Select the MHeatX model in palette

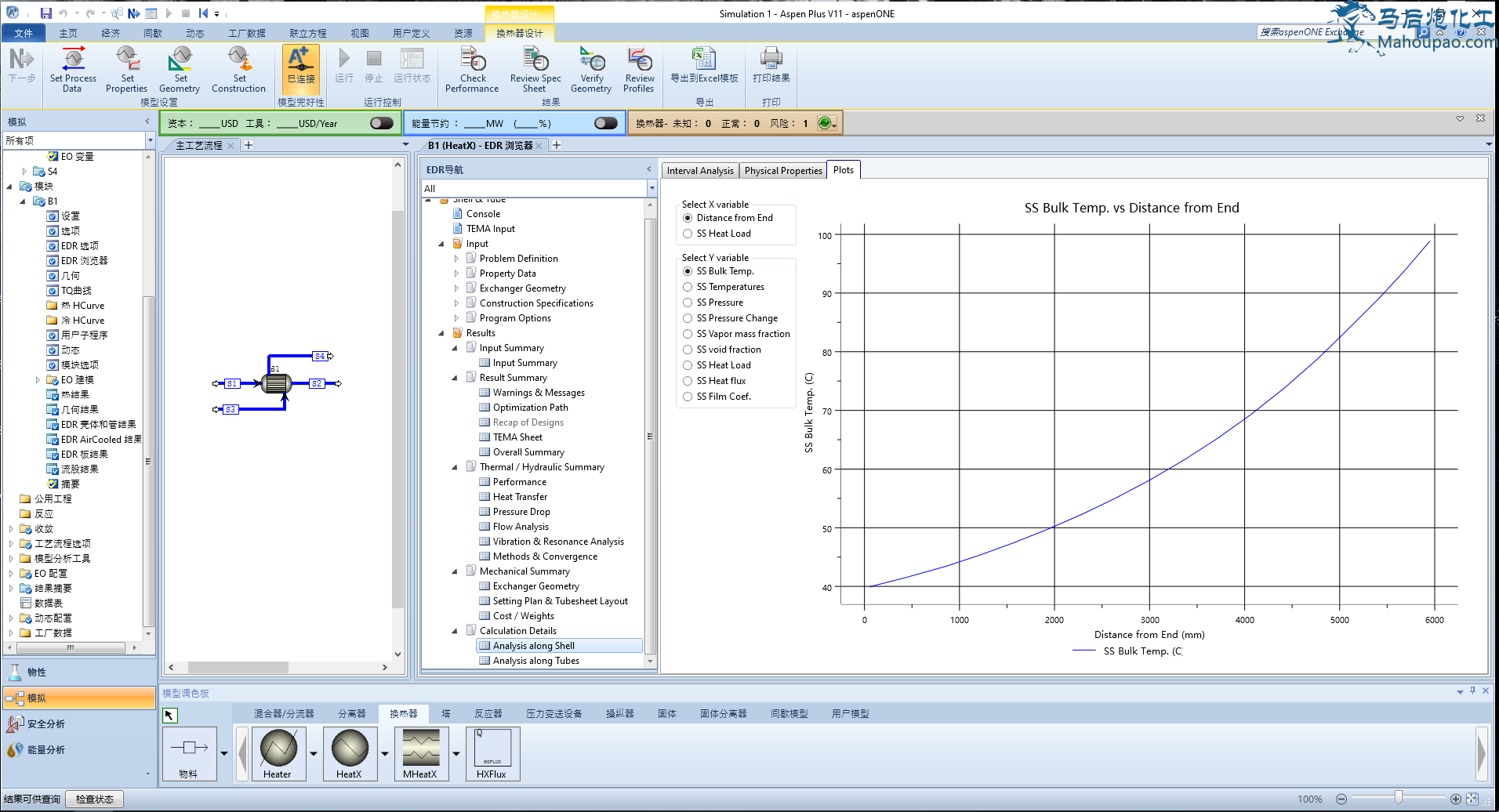[421, 753]
